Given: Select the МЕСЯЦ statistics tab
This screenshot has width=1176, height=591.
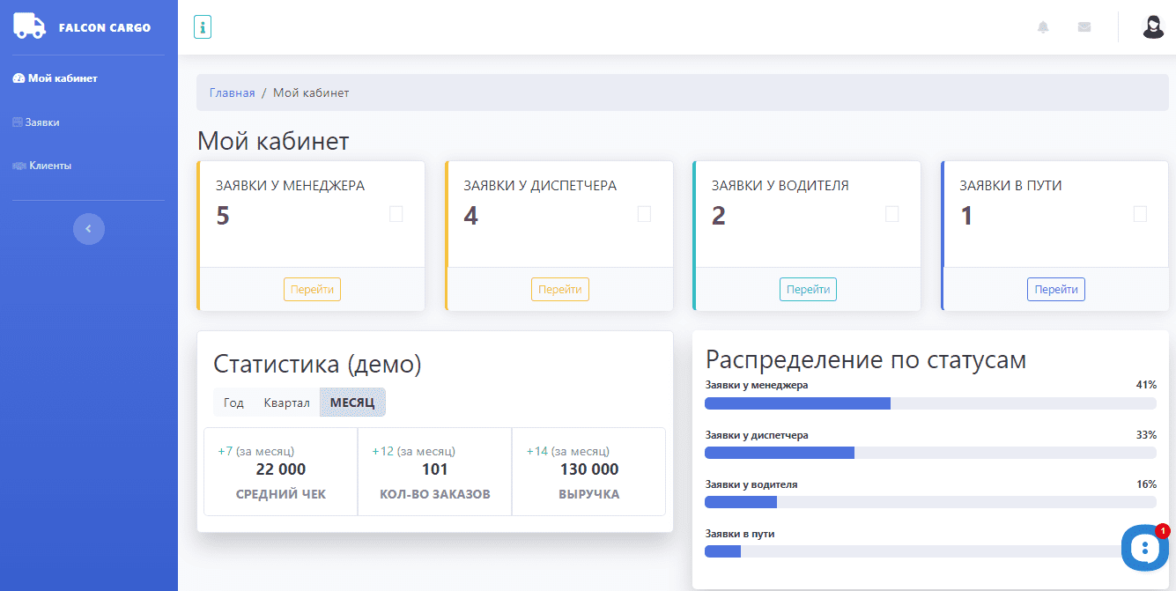Looking at the screenshot, I should (352, 403).
